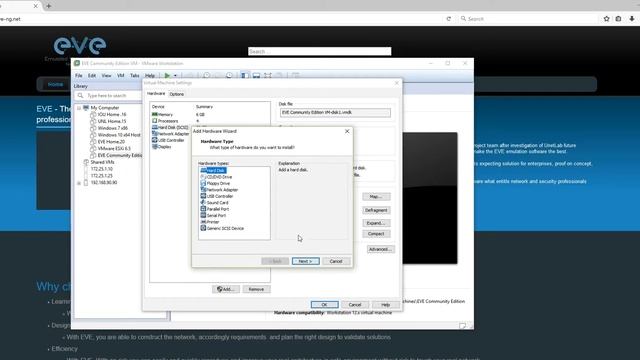
Task: Open the View menu
Action: click(106, 76)
